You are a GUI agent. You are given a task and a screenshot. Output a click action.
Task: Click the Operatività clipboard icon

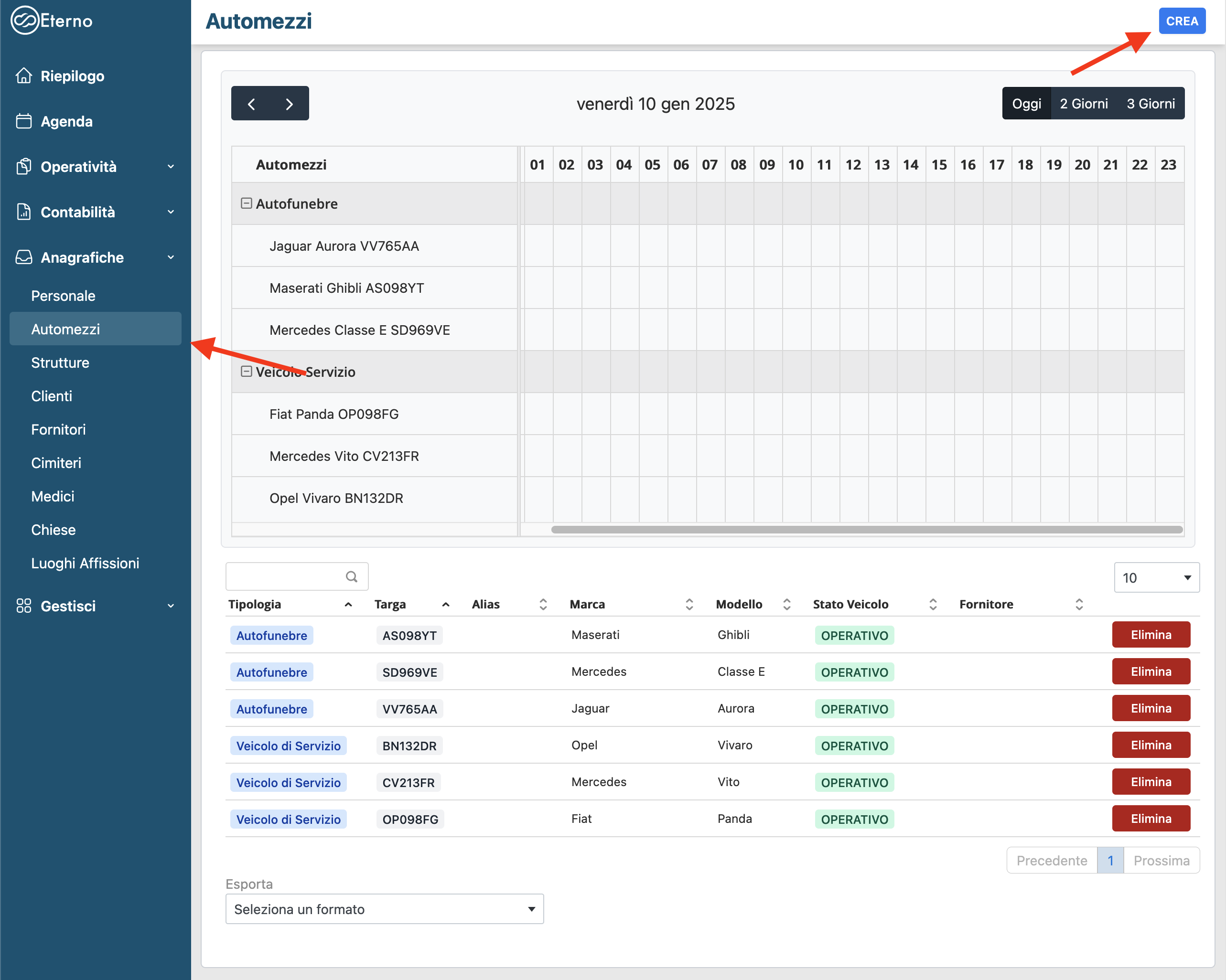(x=24, y=167)
